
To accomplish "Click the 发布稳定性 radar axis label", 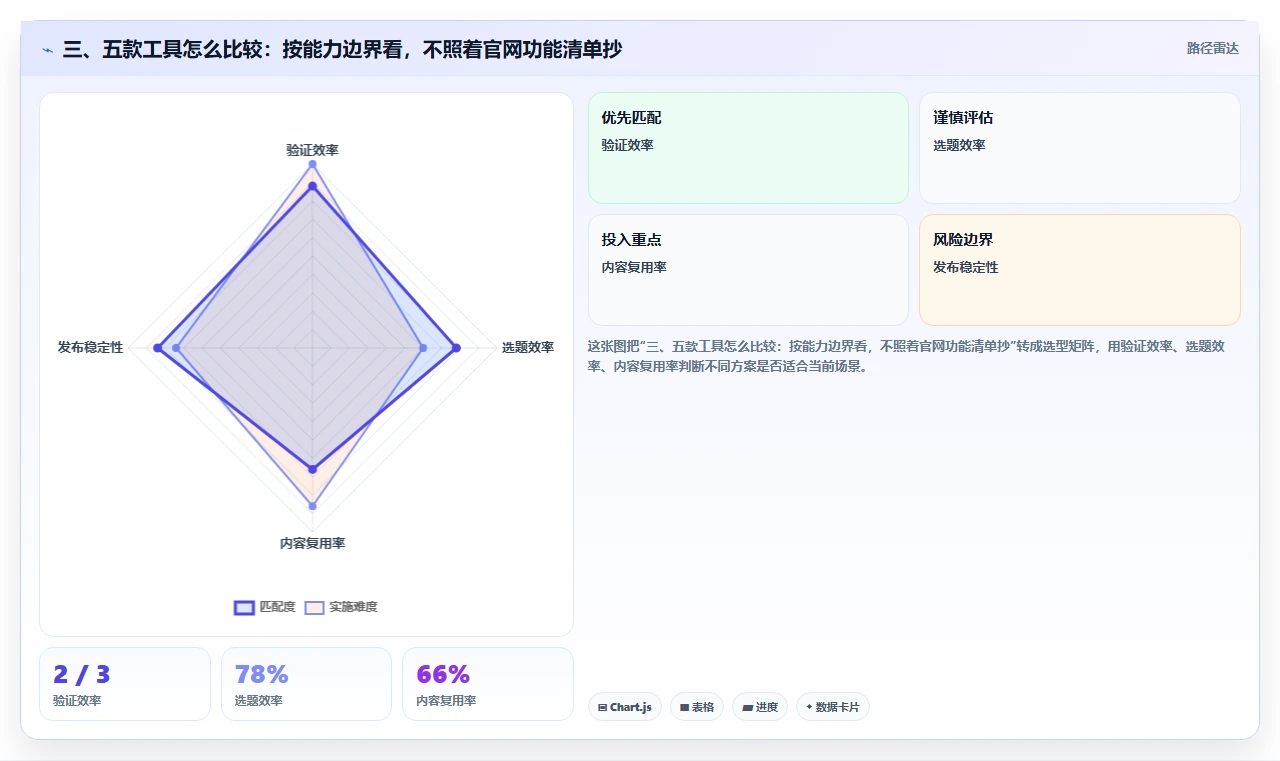I will (x=90, y=348).
